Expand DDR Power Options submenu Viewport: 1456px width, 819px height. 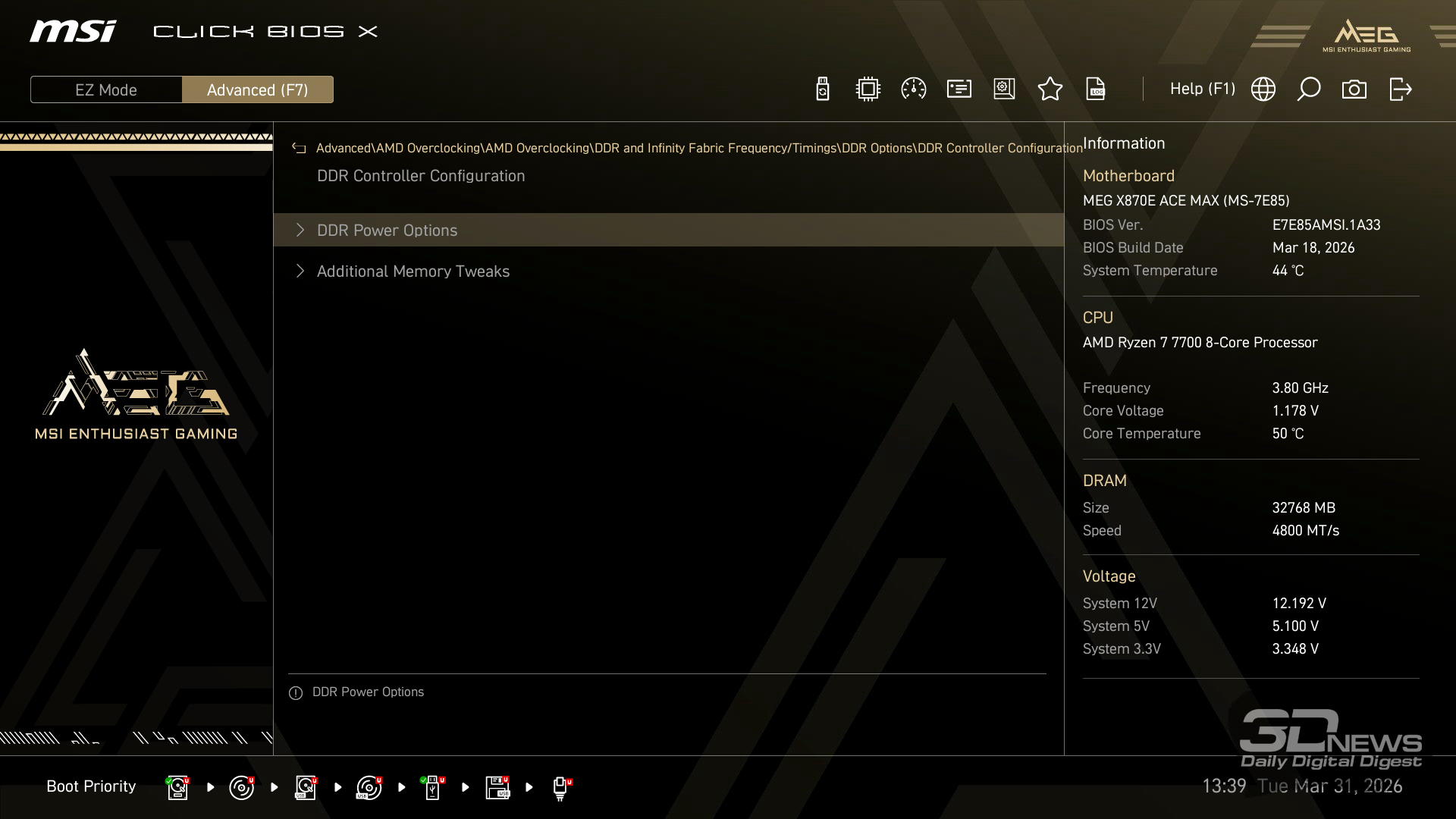(387, 230)
